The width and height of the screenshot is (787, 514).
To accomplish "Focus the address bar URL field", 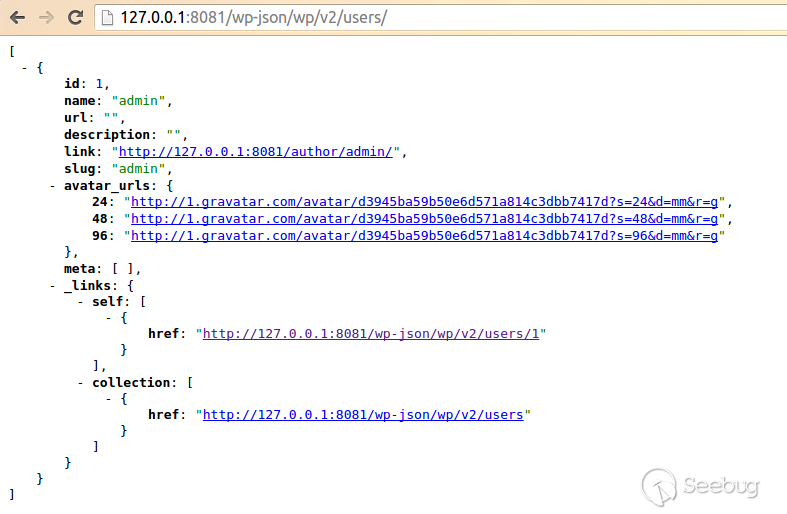I will coord(441,18).
